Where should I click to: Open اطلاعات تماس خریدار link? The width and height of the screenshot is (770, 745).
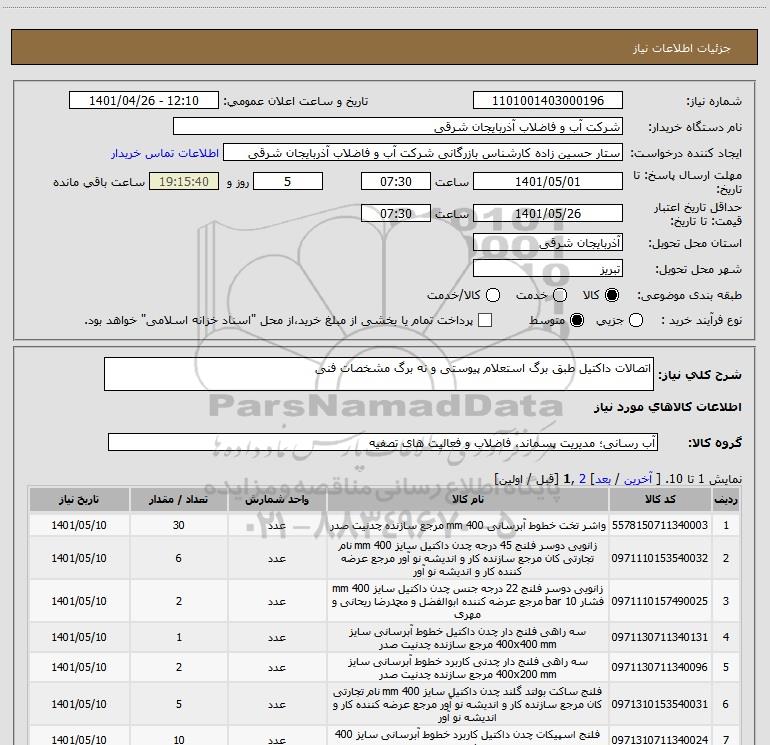tap(165, 153)
